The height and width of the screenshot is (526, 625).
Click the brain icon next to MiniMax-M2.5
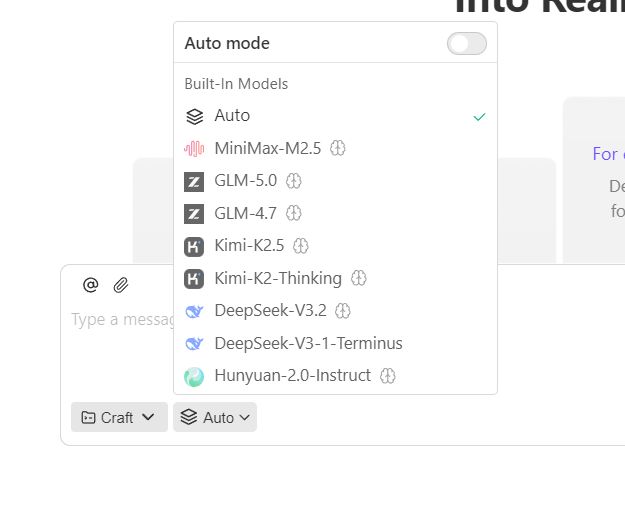[x=338, y=148]
